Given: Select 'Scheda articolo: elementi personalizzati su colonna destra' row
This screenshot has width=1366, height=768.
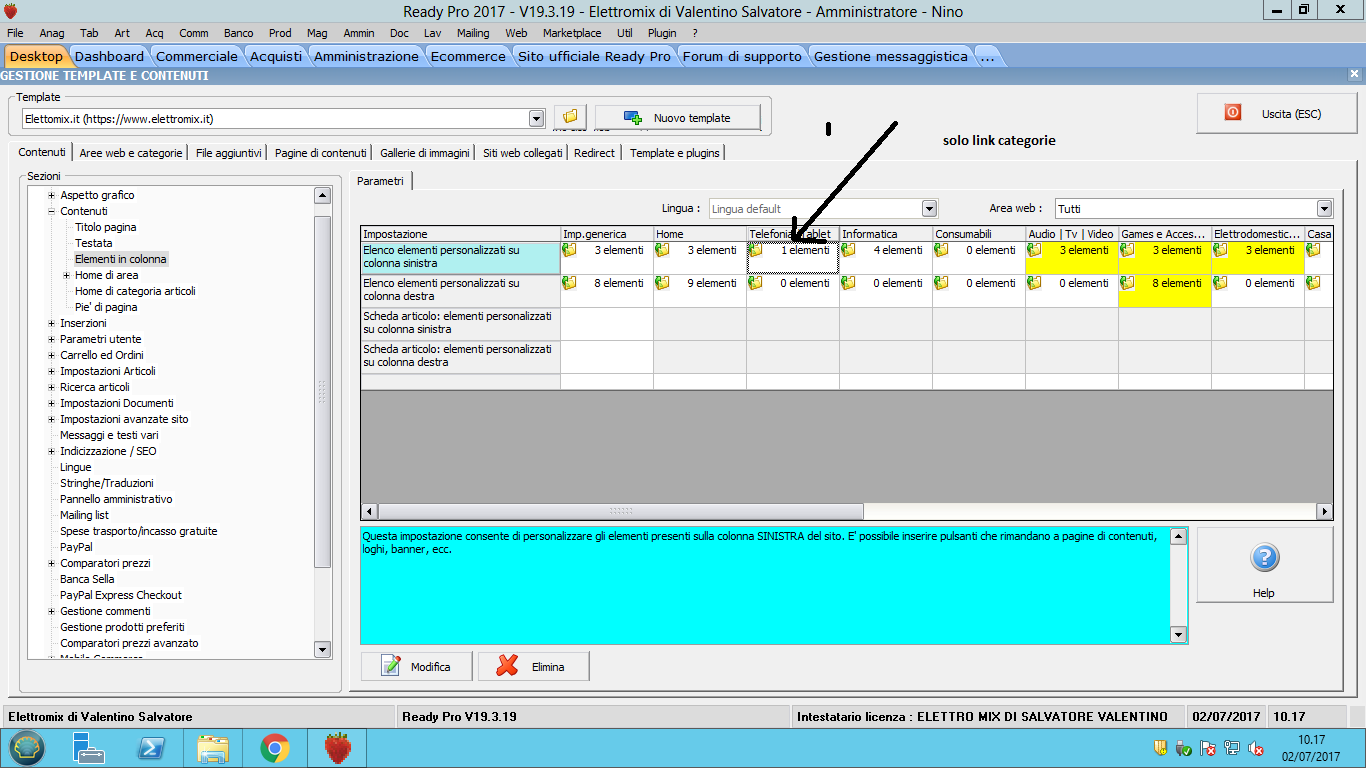Looking at the screenshot, I should (x=460, y=356).
